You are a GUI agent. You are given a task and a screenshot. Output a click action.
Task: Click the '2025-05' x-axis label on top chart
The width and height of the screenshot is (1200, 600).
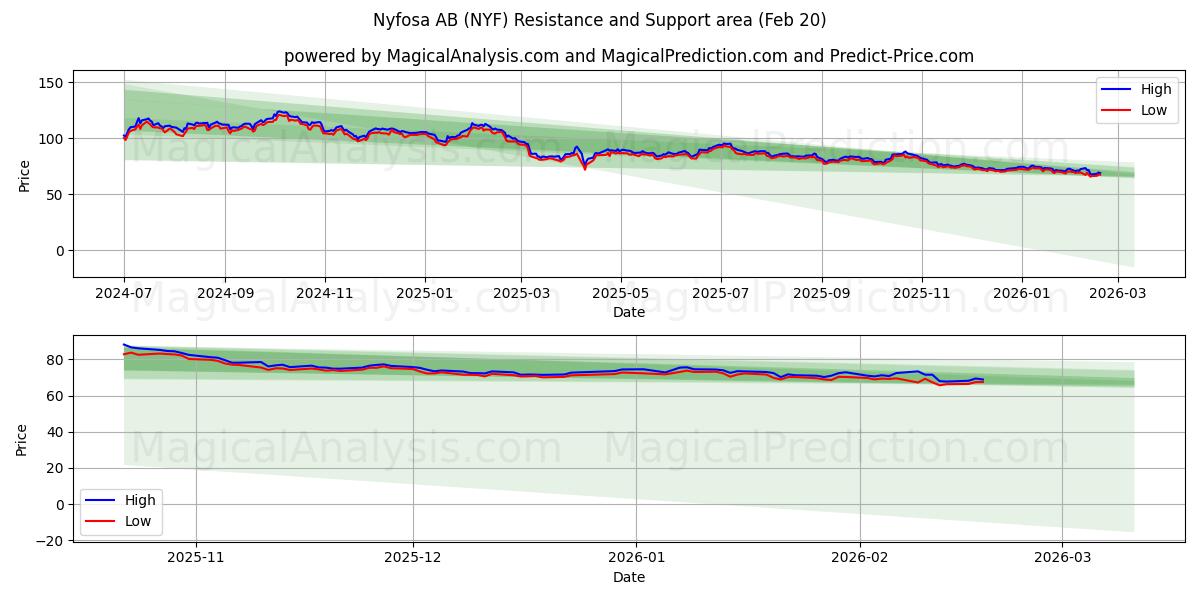621,295
